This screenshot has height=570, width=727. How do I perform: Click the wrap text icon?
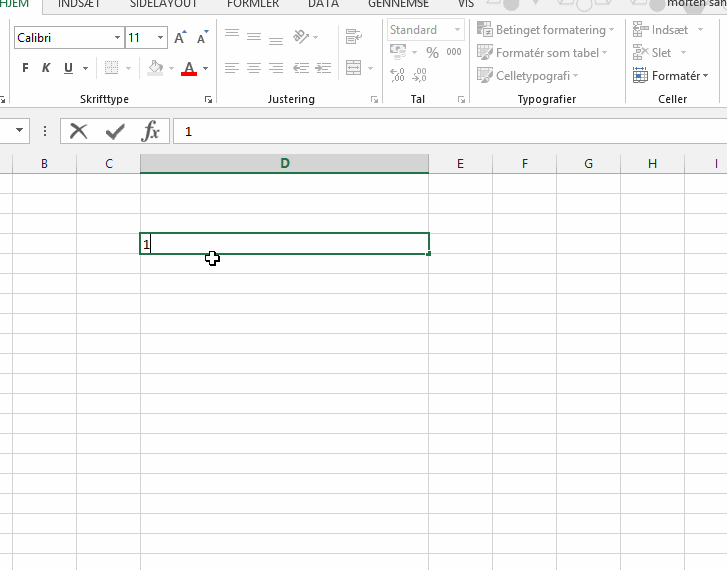tap(353, 38)
